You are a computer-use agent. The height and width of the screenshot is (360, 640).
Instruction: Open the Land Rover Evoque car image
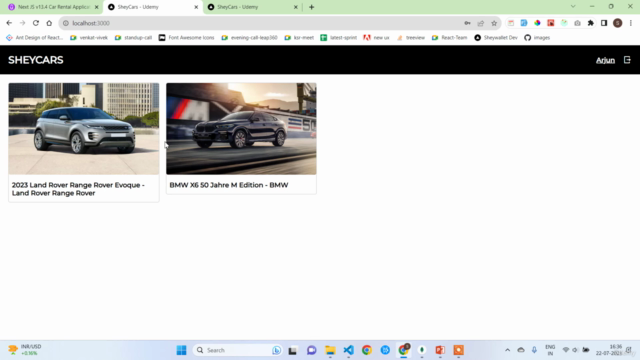point(84,129)
